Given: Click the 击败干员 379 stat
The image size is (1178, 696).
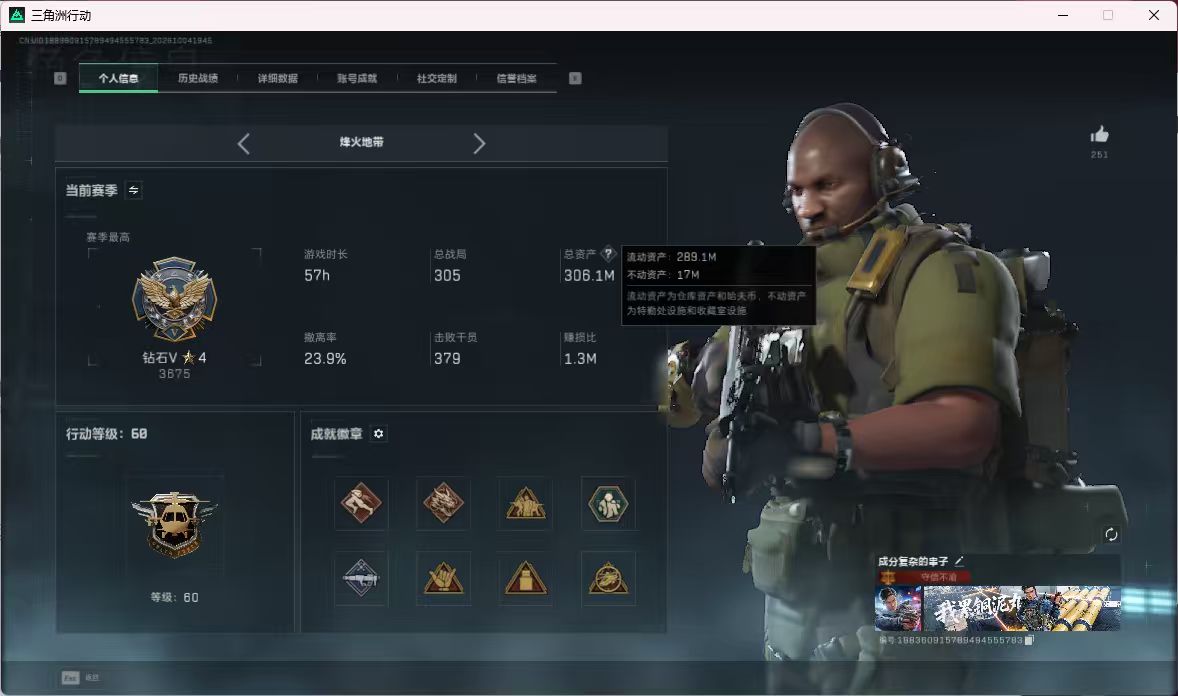Looking at the screenshot, I should 455,349.
